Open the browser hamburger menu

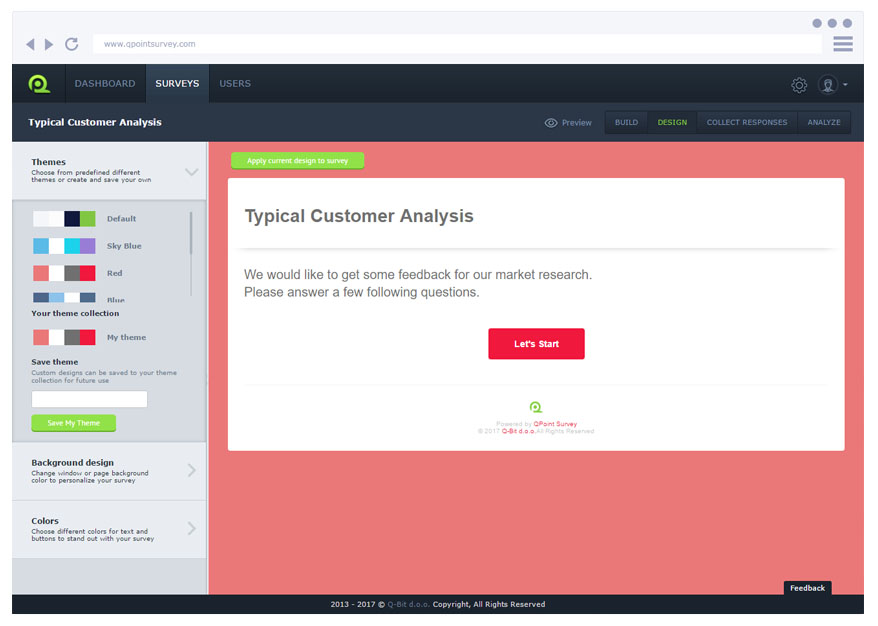tap(843, 44)
